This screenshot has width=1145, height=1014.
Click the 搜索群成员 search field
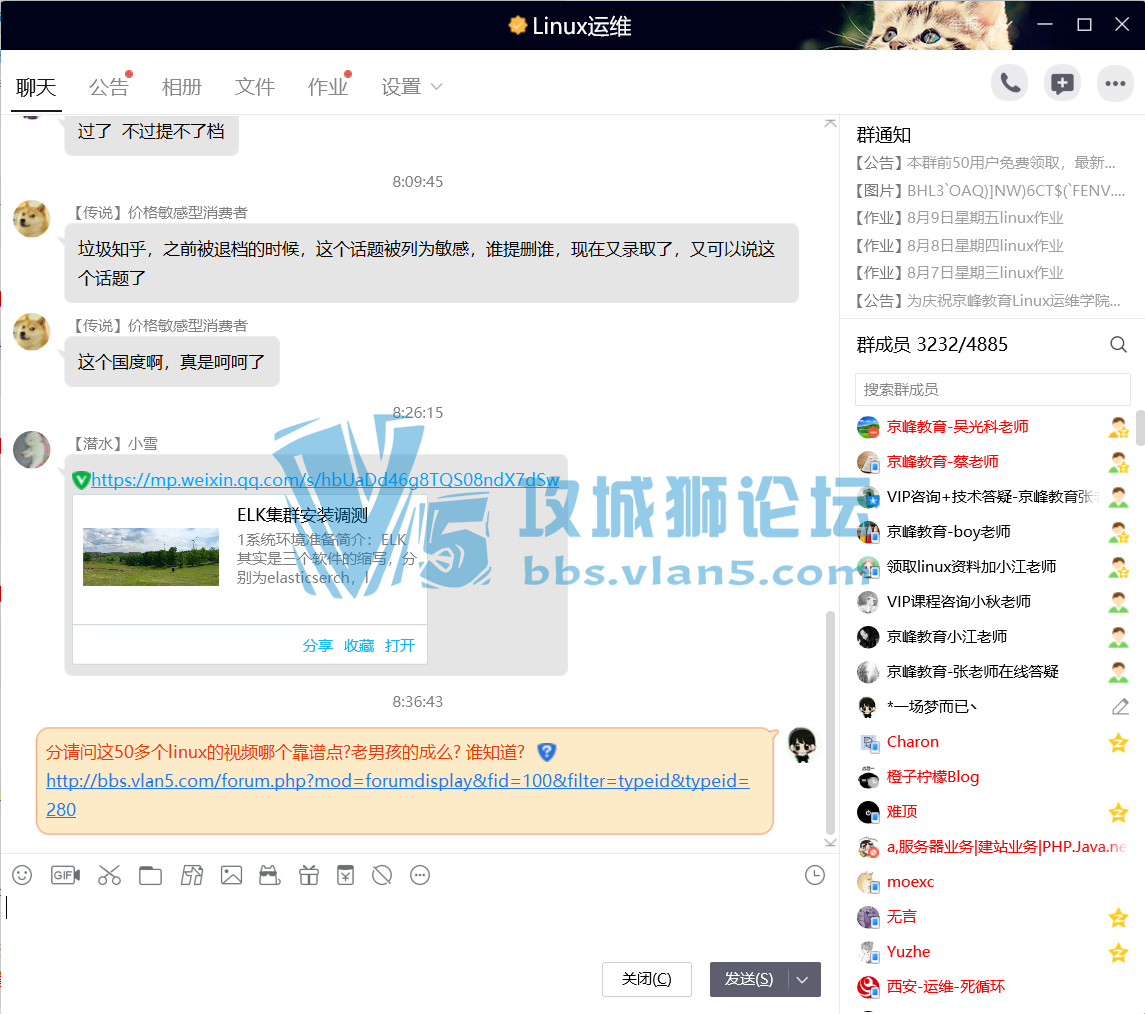point(992,389)
